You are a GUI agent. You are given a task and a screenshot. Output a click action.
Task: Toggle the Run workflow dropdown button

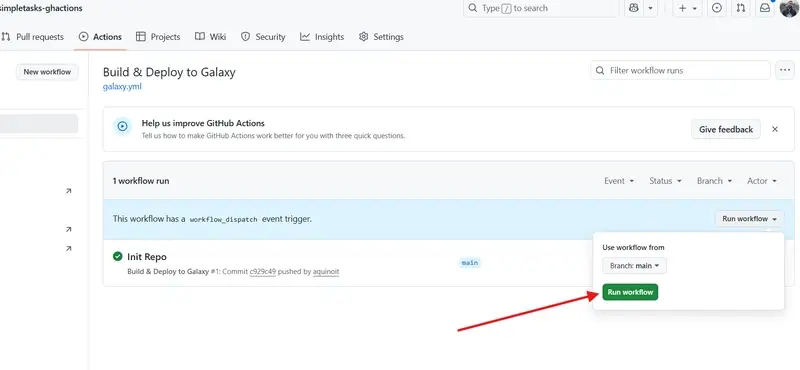[749, 219]
